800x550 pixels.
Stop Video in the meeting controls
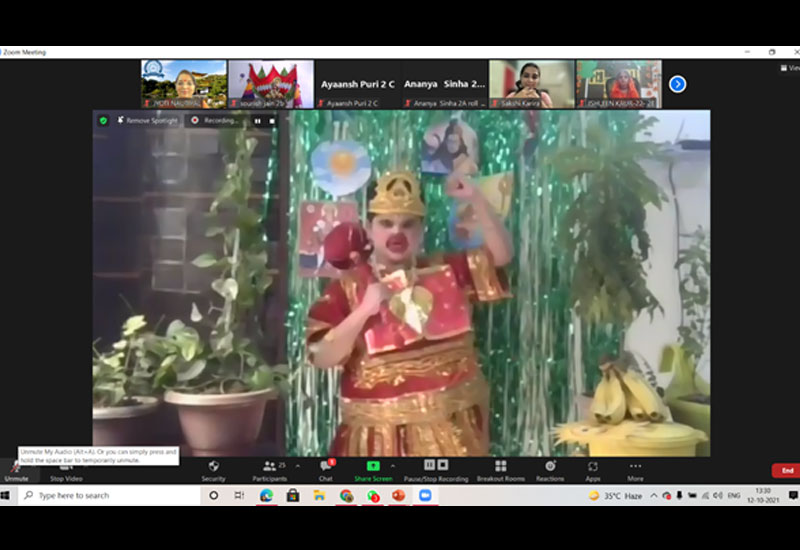(66, 472)
